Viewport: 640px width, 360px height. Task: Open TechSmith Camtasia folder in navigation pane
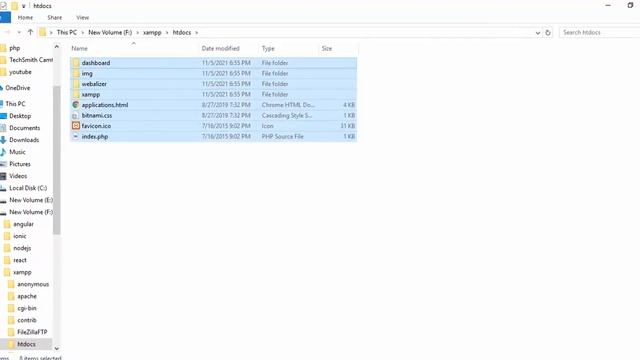click(x=31, y=60)
